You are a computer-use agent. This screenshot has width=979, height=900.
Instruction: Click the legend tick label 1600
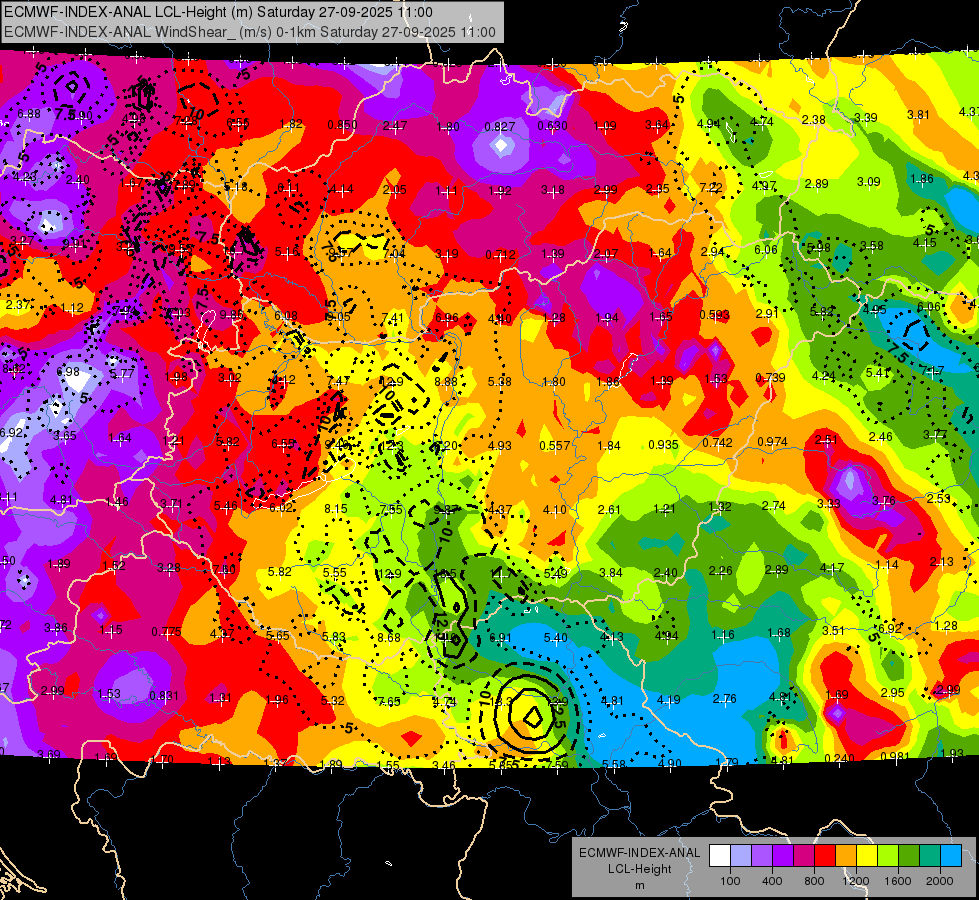tap(898, 881)
